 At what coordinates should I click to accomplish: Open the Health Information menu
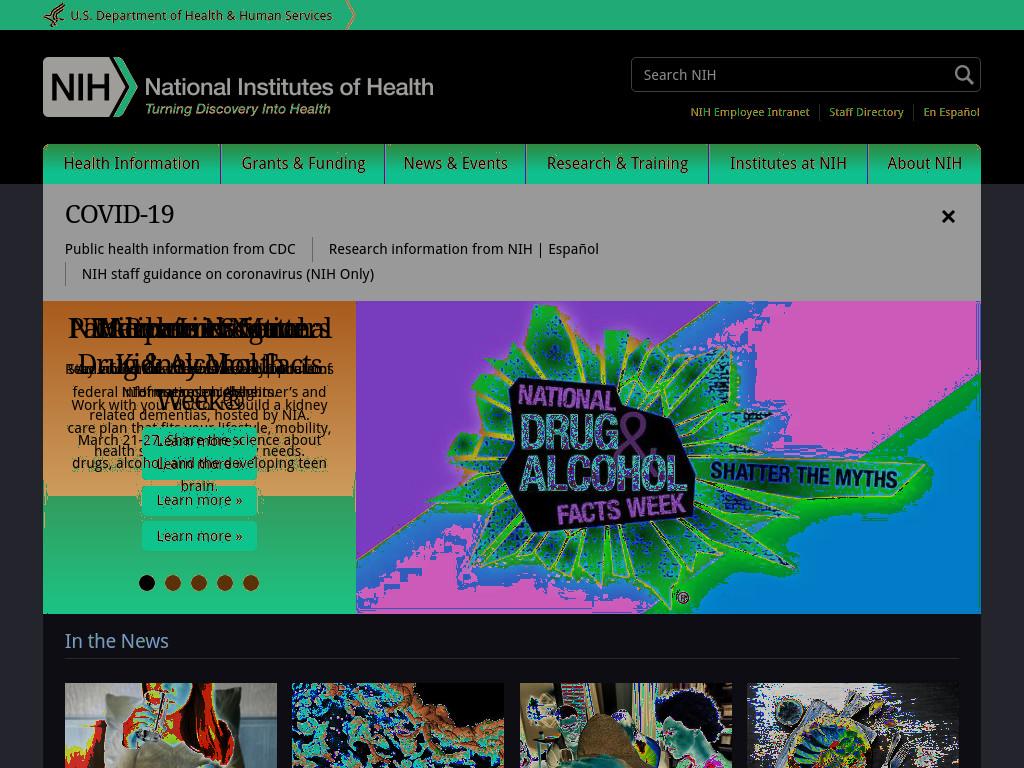click(x=132, y=164)
